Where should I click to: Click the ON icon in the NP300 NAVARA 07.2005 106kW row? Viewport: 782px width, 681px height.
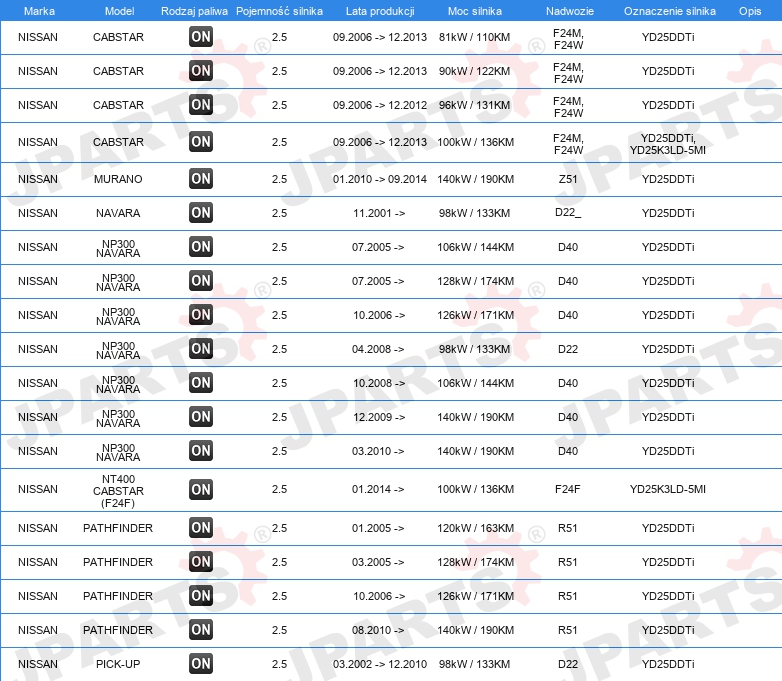coord(201,246)
